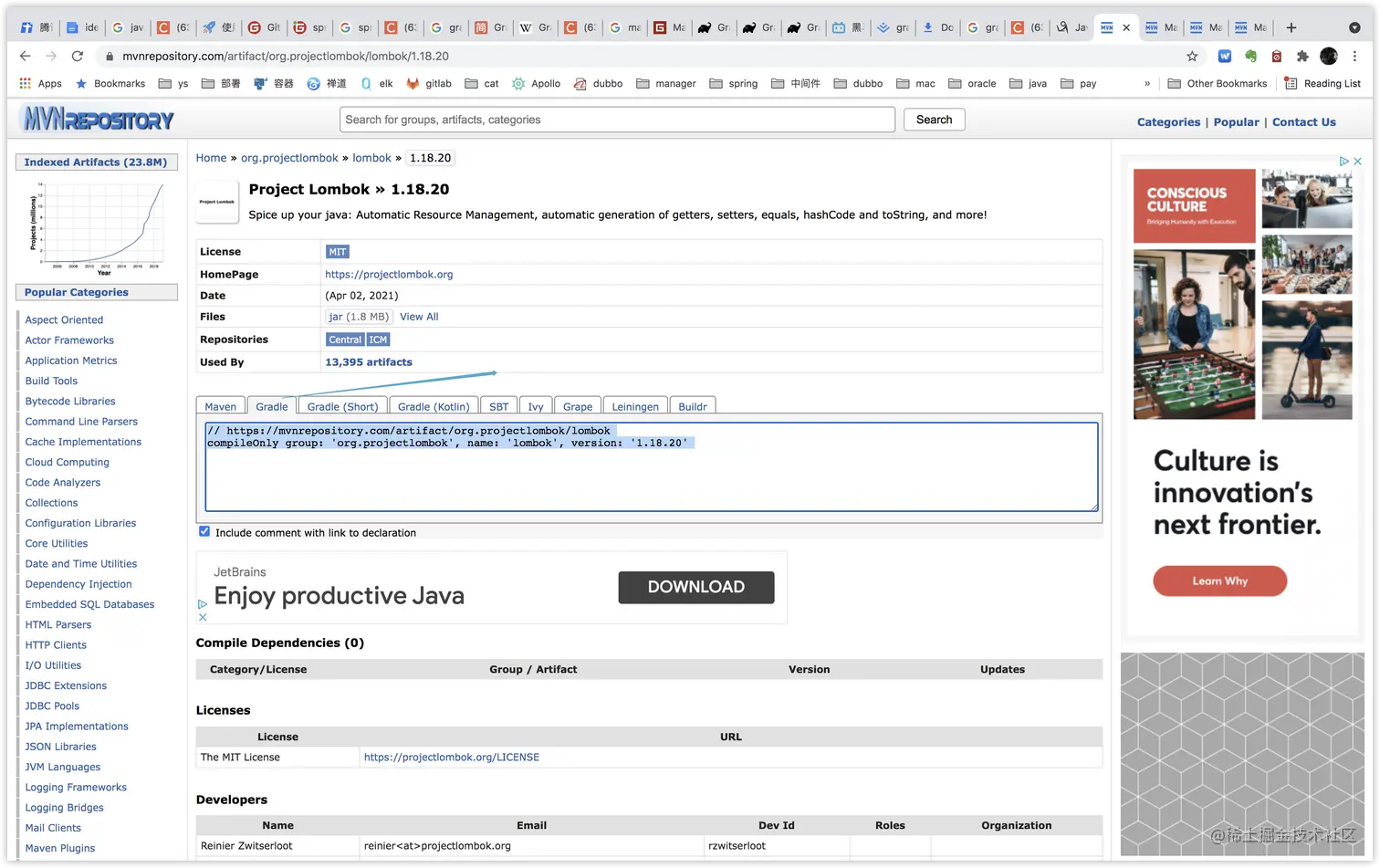Open the projectlombok.org/LICENSE URL
Screen dimensions: 1380x868
tap(452, 758)
